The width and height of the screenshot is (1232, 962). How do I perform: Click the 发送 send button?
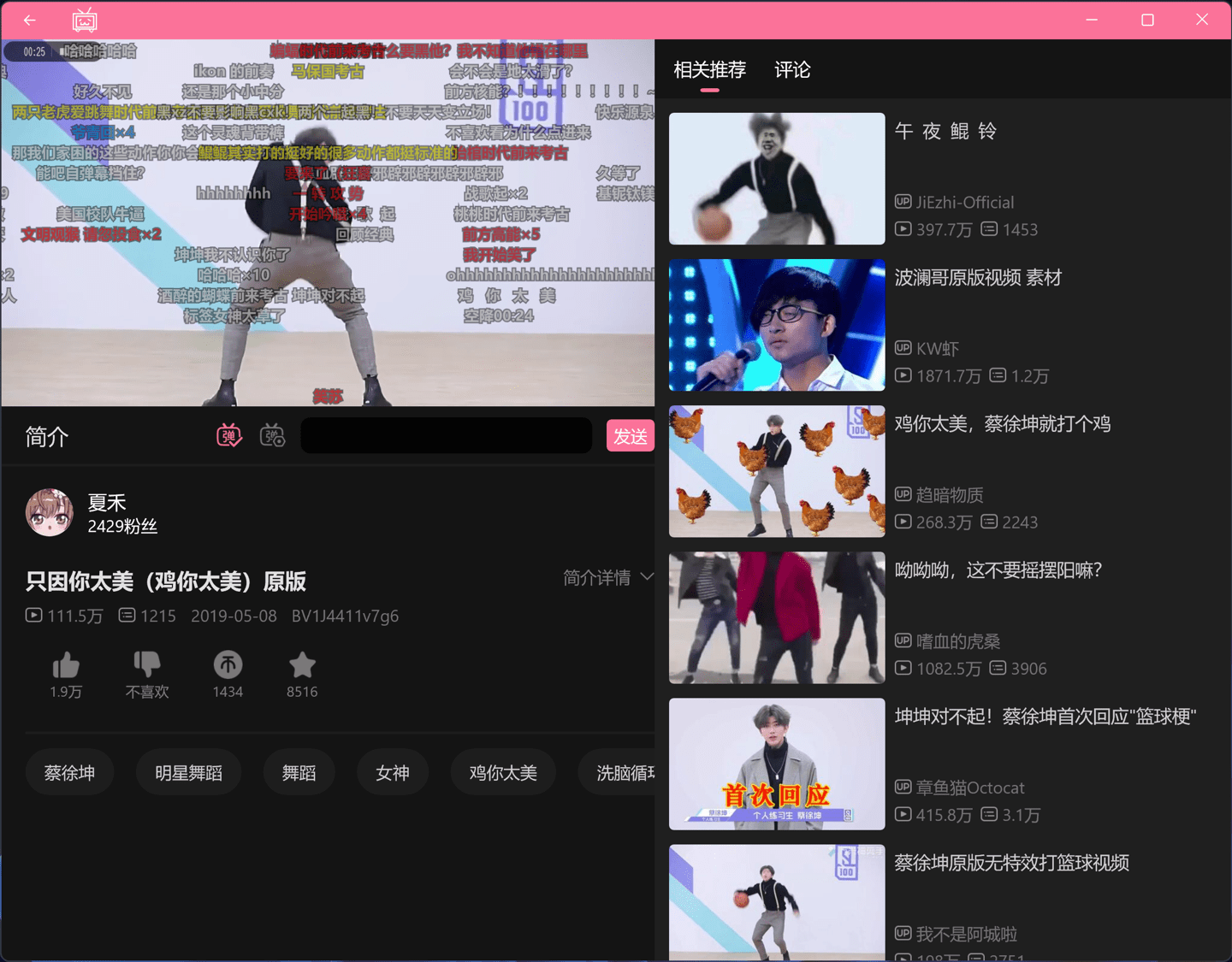pos(631,435)
